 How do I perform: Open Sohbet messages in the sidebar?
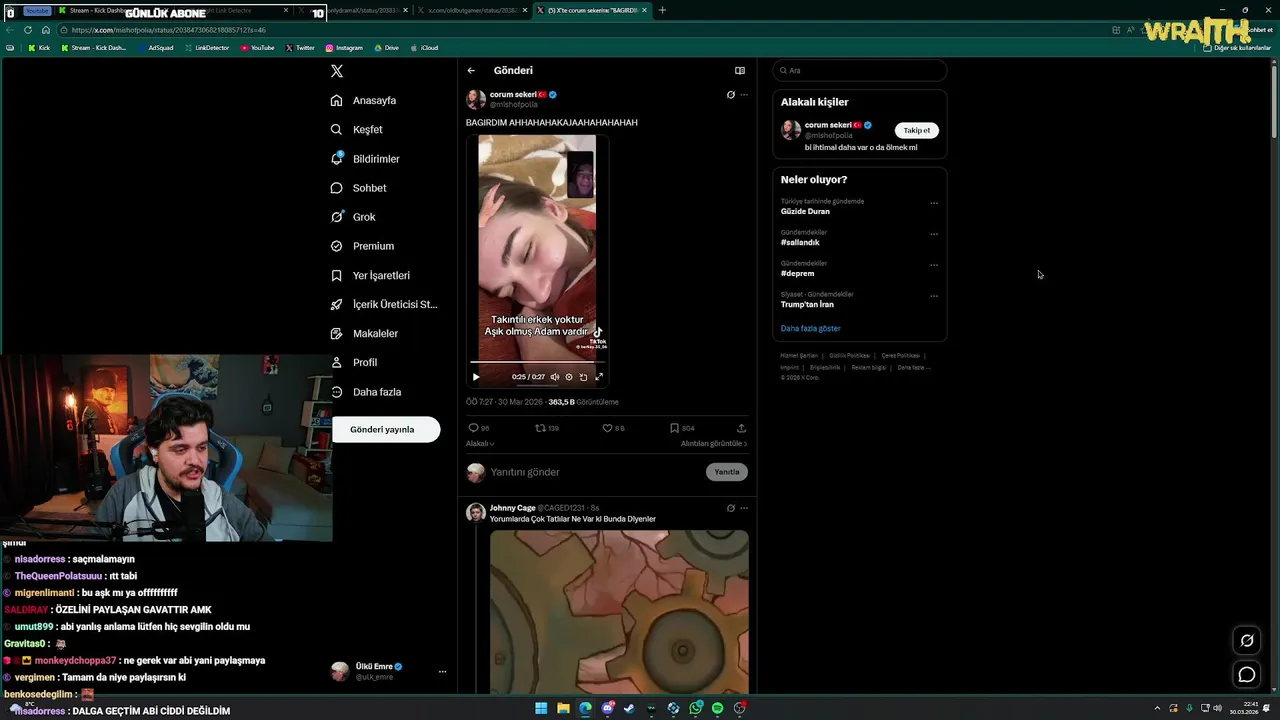[358, 188]
